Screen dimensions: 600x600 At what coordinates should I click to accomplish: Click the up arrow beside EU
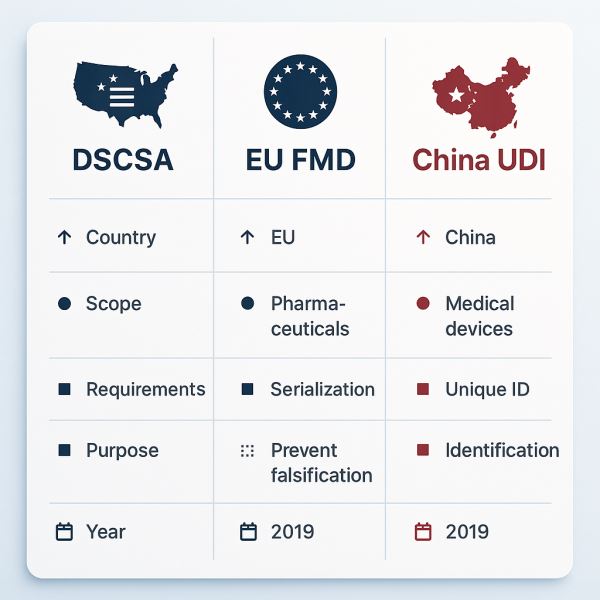pyautogui.click(x=249, y=238)
